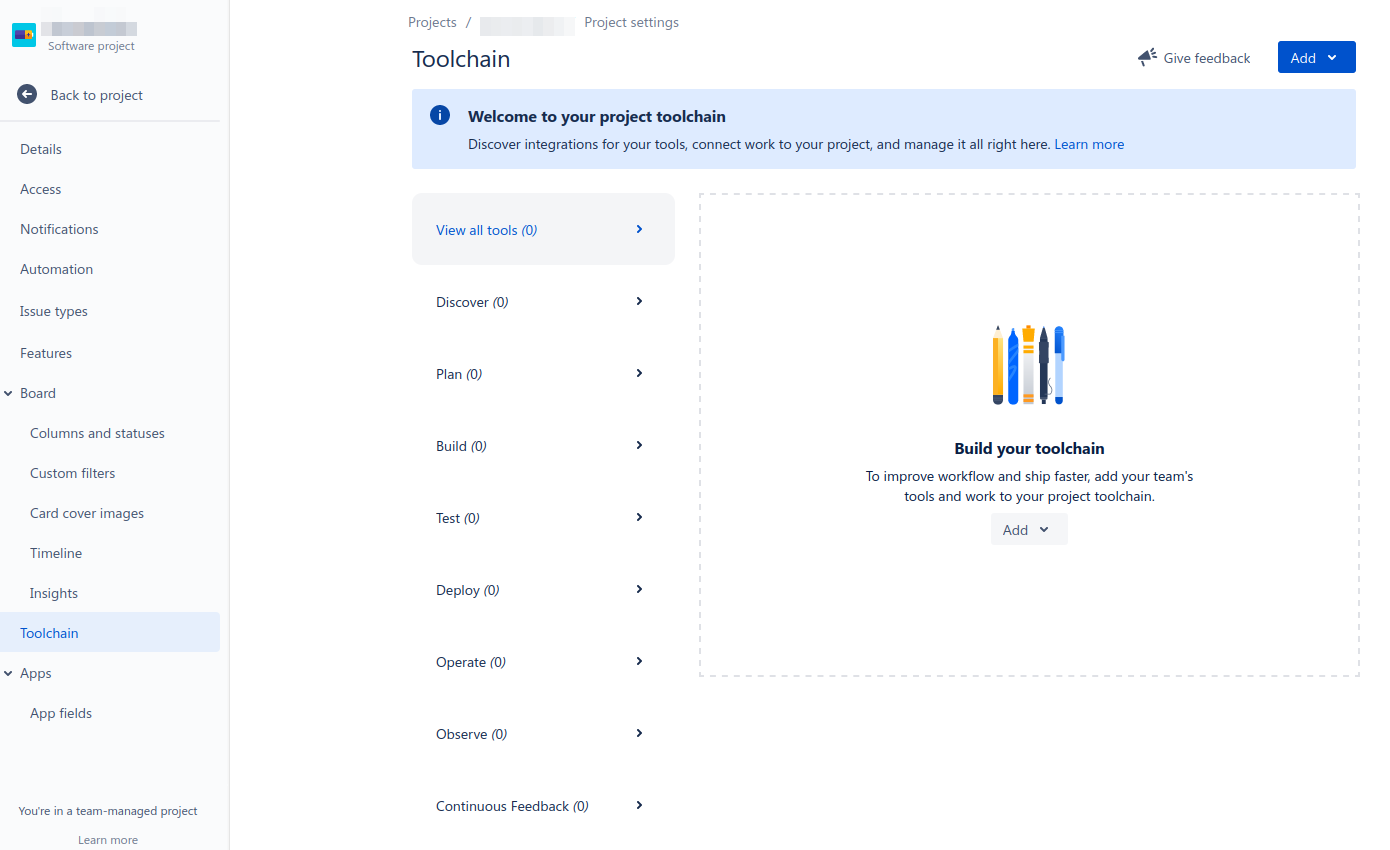Click the pencils toolchain illustration
This screenshot has height=850, width=1390.
[1029, 365]
